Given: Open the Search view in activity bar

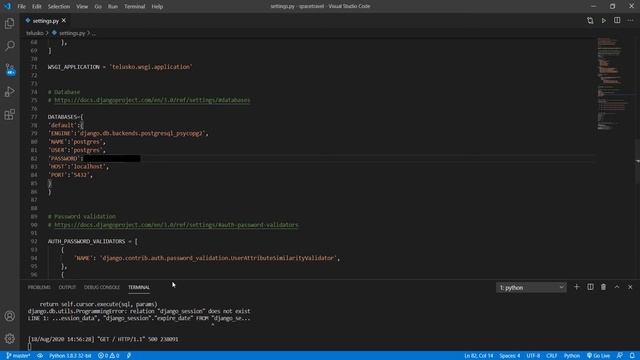Looking at the screenshot, I should [9, 46].
